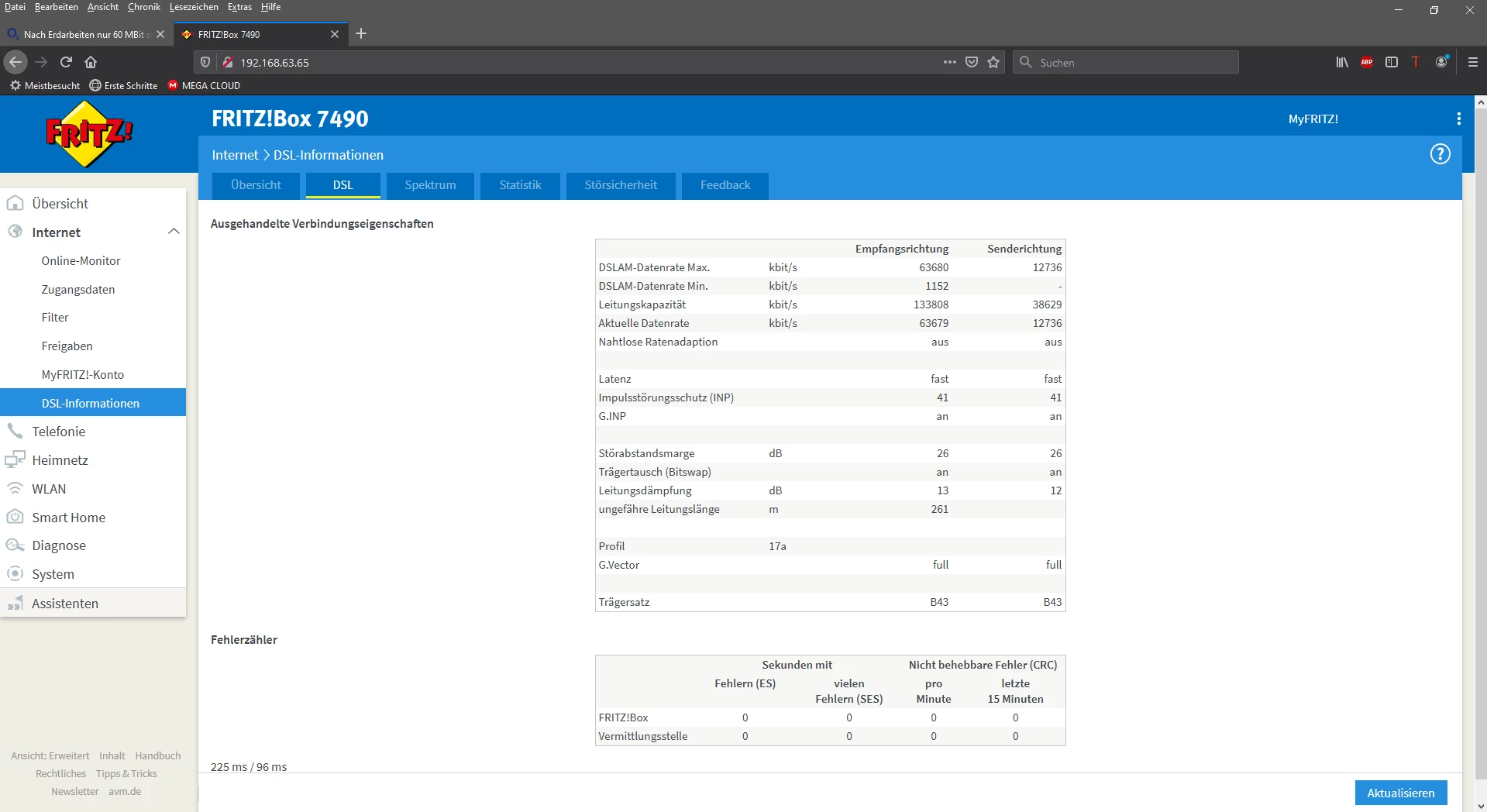The height and width of the screenshot is (812, 1487).
Task: Switch to the Störsicherheit tab
Action: (620, 185)
